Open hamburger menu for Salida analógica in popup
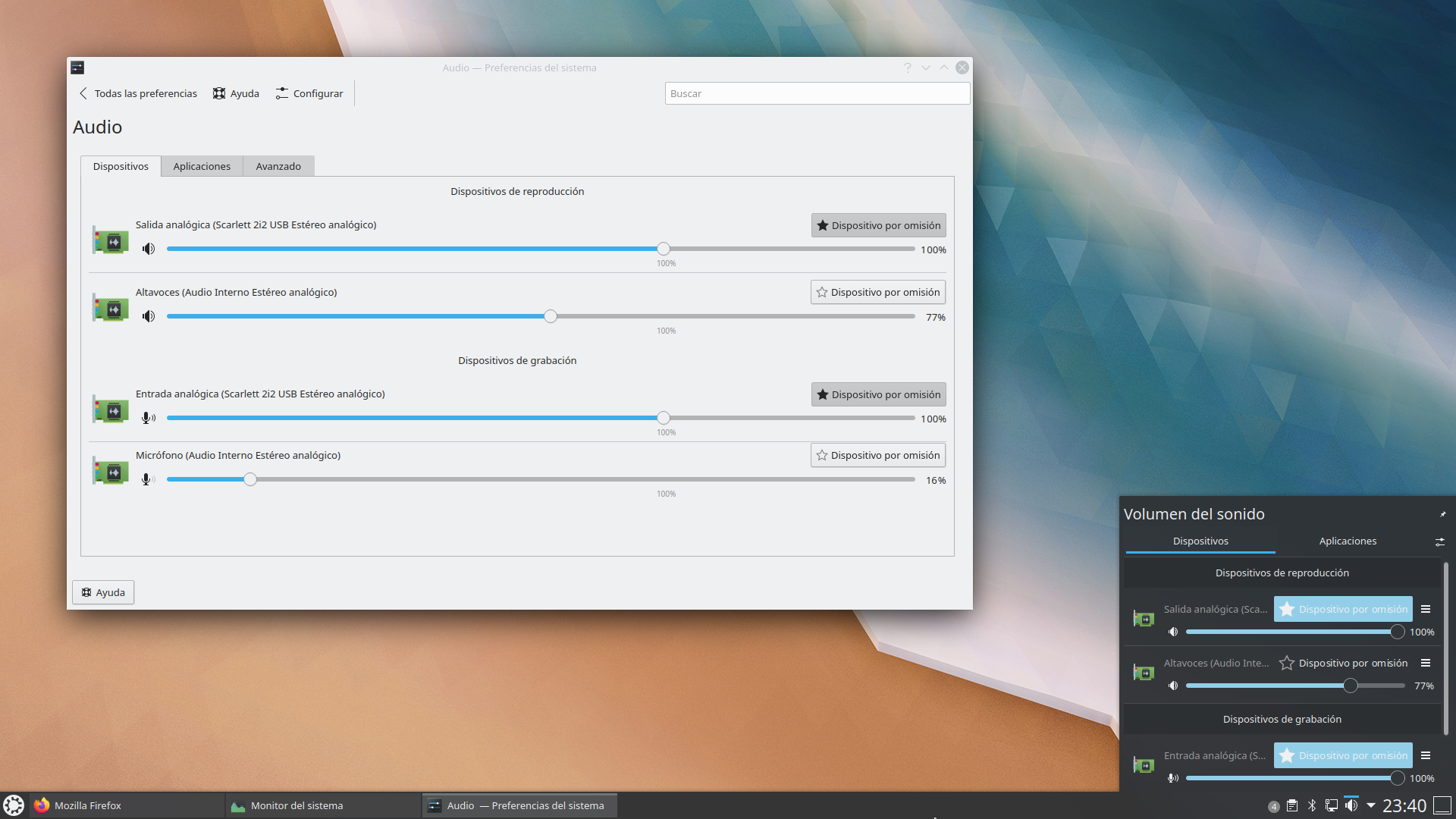The width and height of the screenshot is (1456, 819). pyautogui.click(x=1426, y=609)
